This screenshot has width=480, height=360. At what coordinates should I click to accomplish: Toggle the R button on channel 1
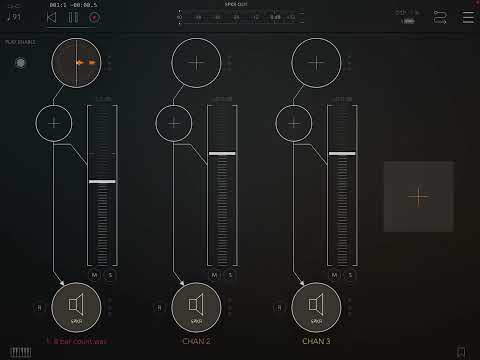point(39,308)
